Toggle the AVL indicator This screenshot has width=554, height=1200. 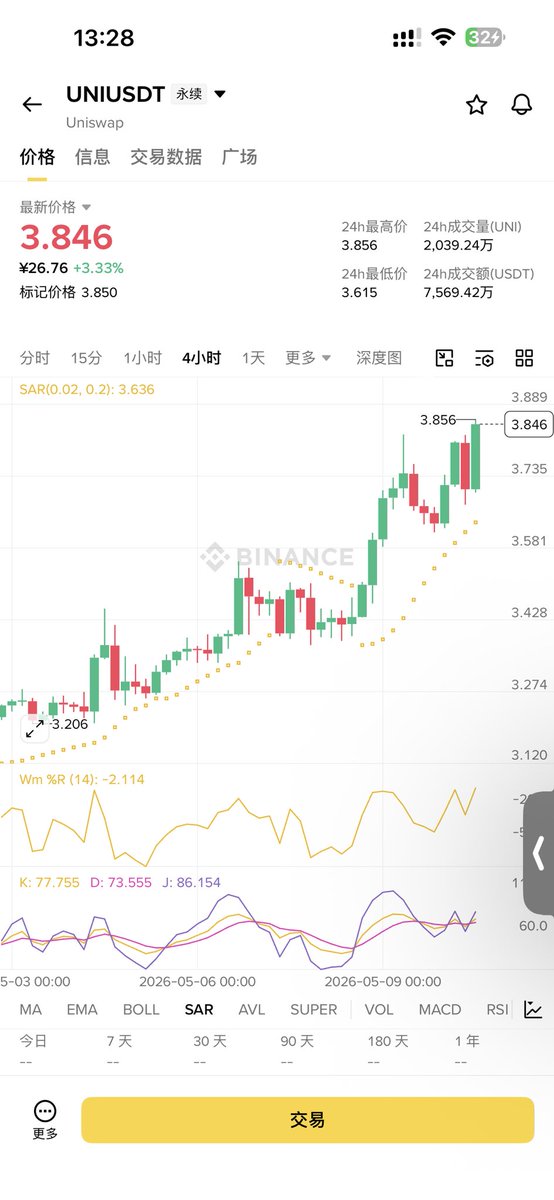pos(252,1010)
